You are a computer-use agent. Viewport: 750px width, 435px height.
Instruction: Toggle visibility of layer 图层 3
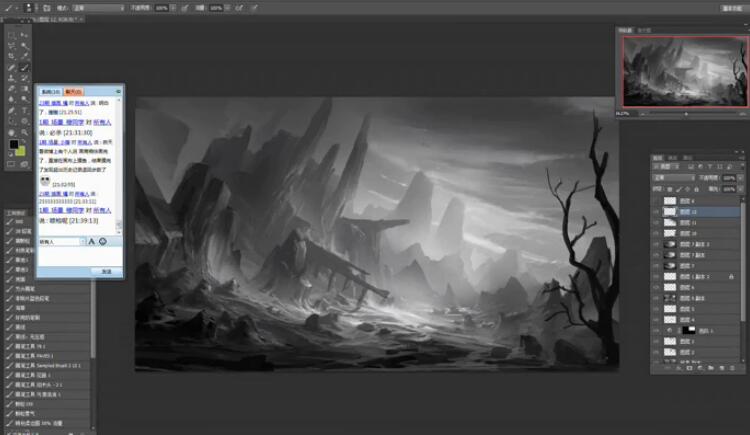[657, 341]
